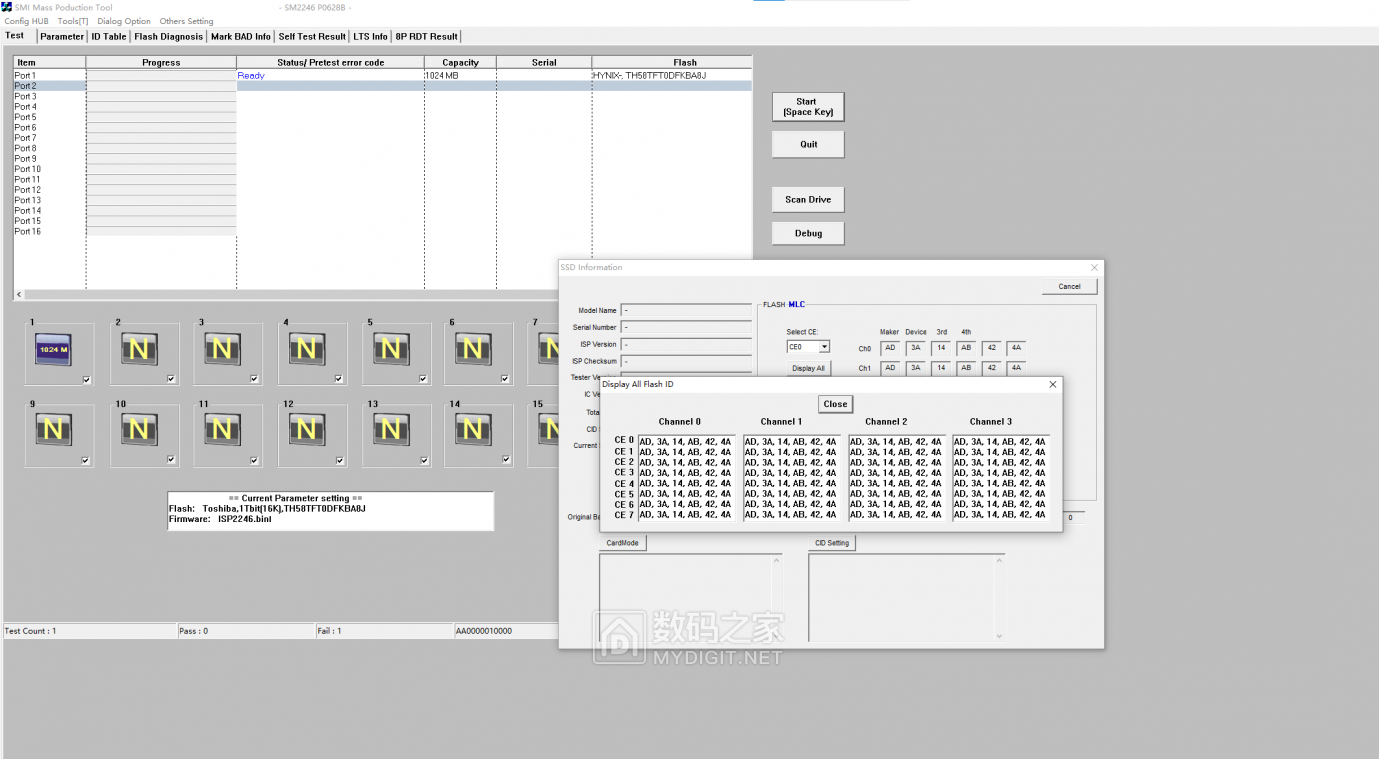Click the port 13 N drive icon
This screenshot has width=1379, height=759.
click(x=390, y=430)
